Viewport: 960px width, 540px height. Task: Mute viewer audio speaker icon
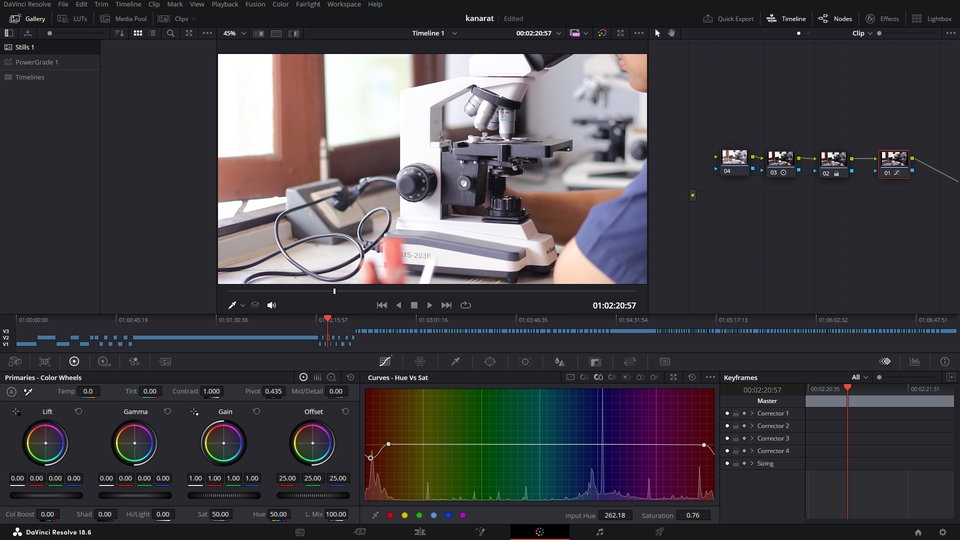(271, 305)
